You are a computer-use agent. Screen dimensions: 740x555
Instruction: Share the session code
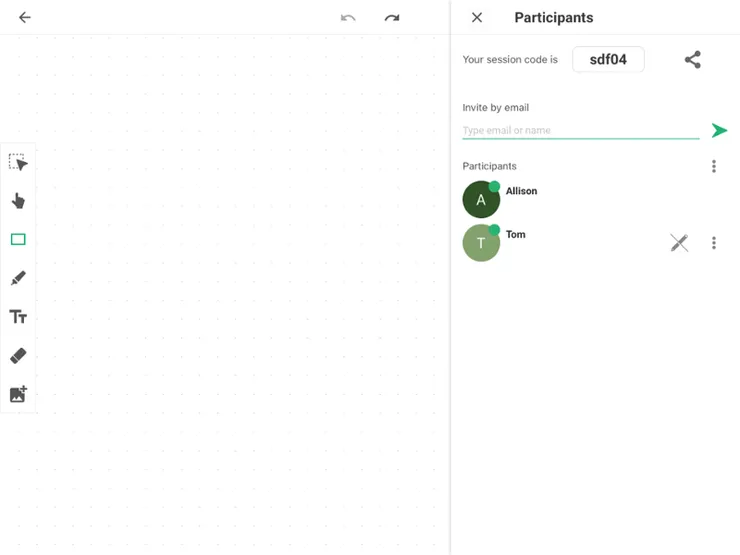[x=693, y=60]
